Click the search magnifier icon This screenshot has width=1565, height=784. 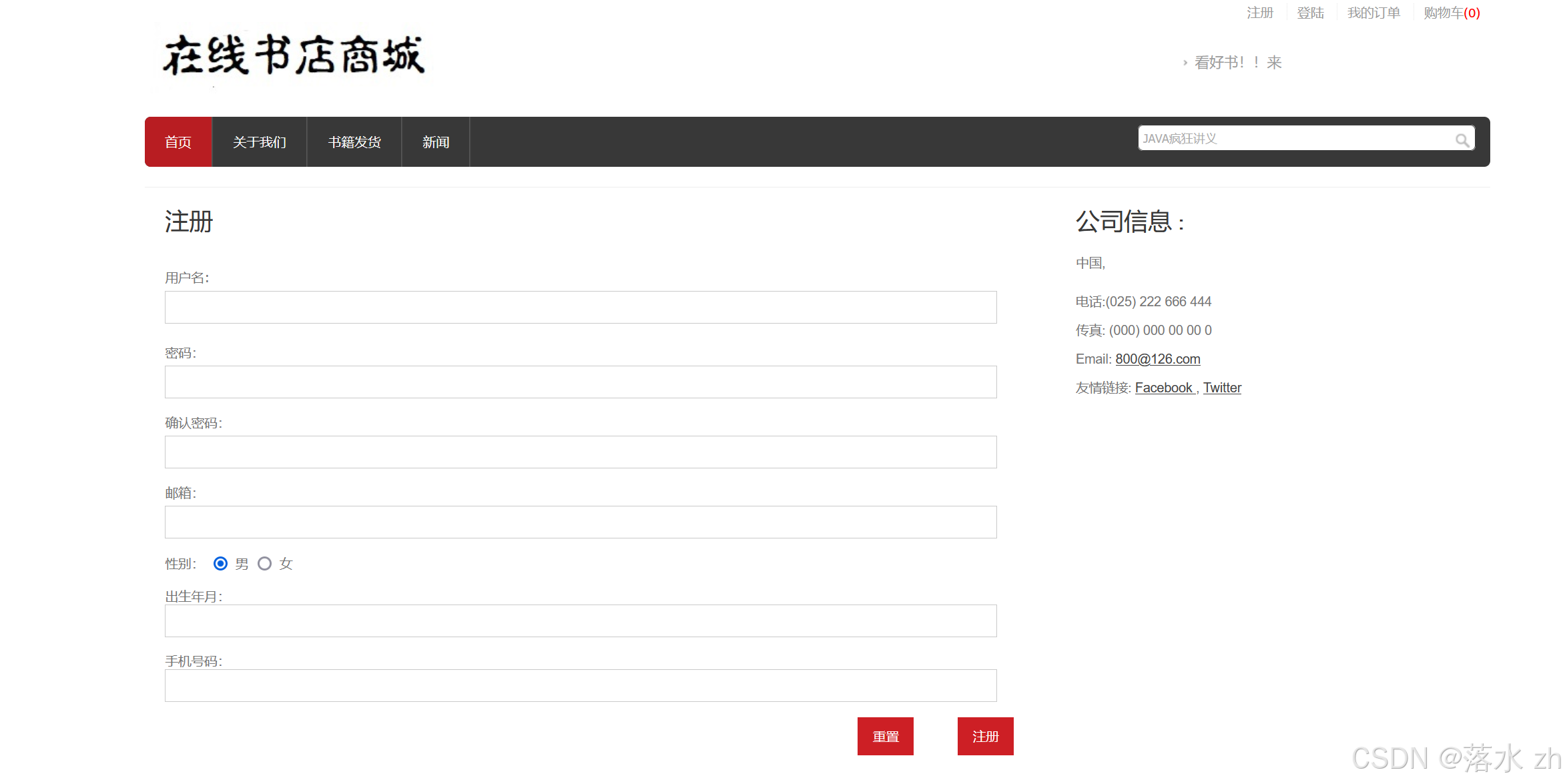[x=1462, y=140]
